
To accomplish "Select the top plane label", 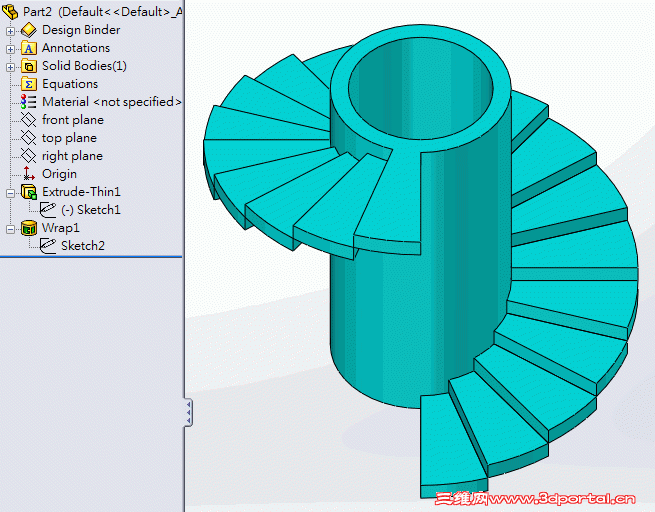I will 69,138.
